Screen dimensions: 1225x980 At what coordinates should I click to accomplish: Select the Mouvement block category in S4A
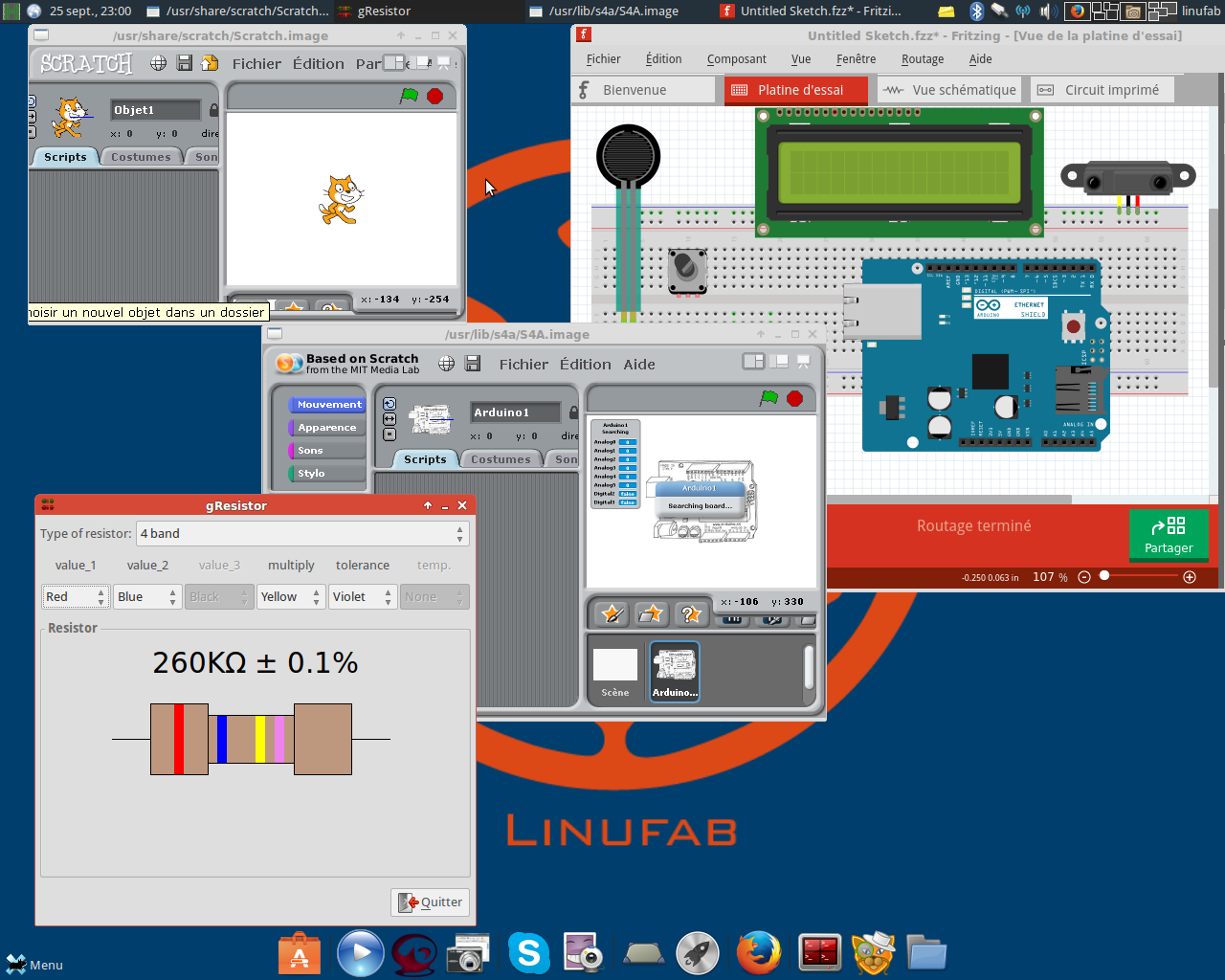click(x=327, y=404)
